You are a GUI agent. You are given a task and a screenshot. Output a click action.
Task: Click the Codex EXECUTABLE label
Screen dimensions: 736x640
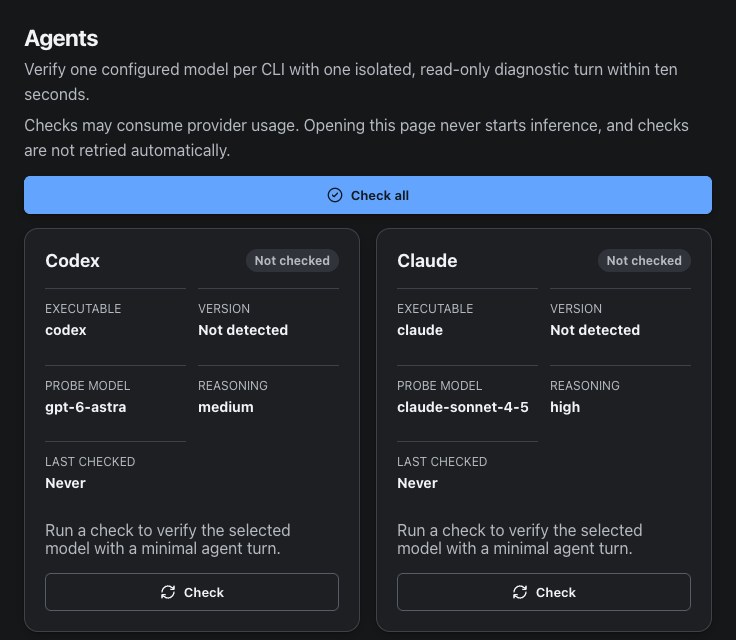point(83,308)
